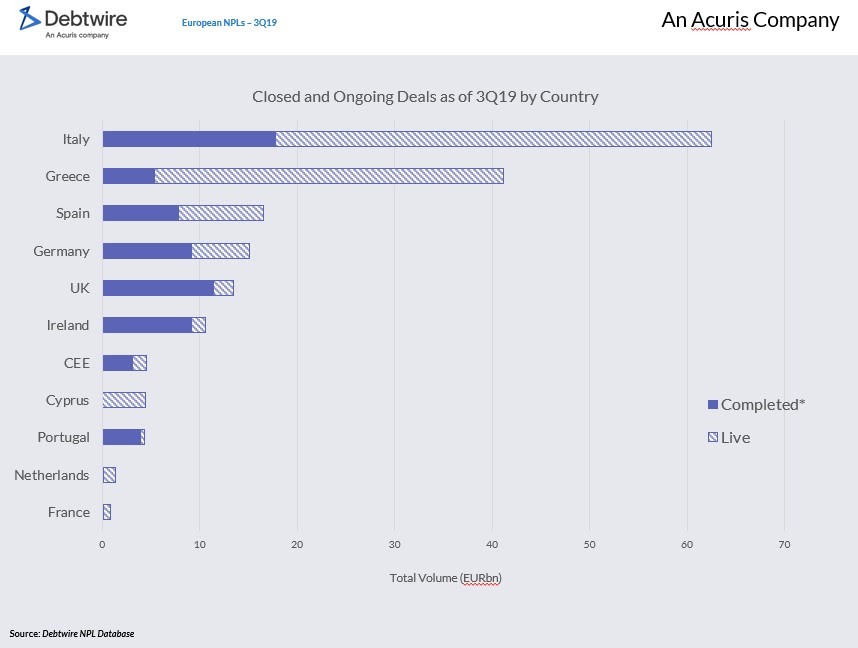Click the Completed legend color swatch
The width and height of the screenshot is (858, 648).
712,405
